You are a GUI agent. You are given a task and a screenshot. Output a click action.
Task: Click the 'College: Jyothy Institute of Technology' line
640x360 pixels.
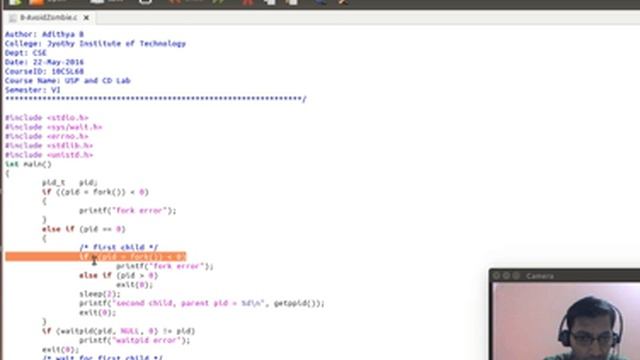(x=95, y=44)
